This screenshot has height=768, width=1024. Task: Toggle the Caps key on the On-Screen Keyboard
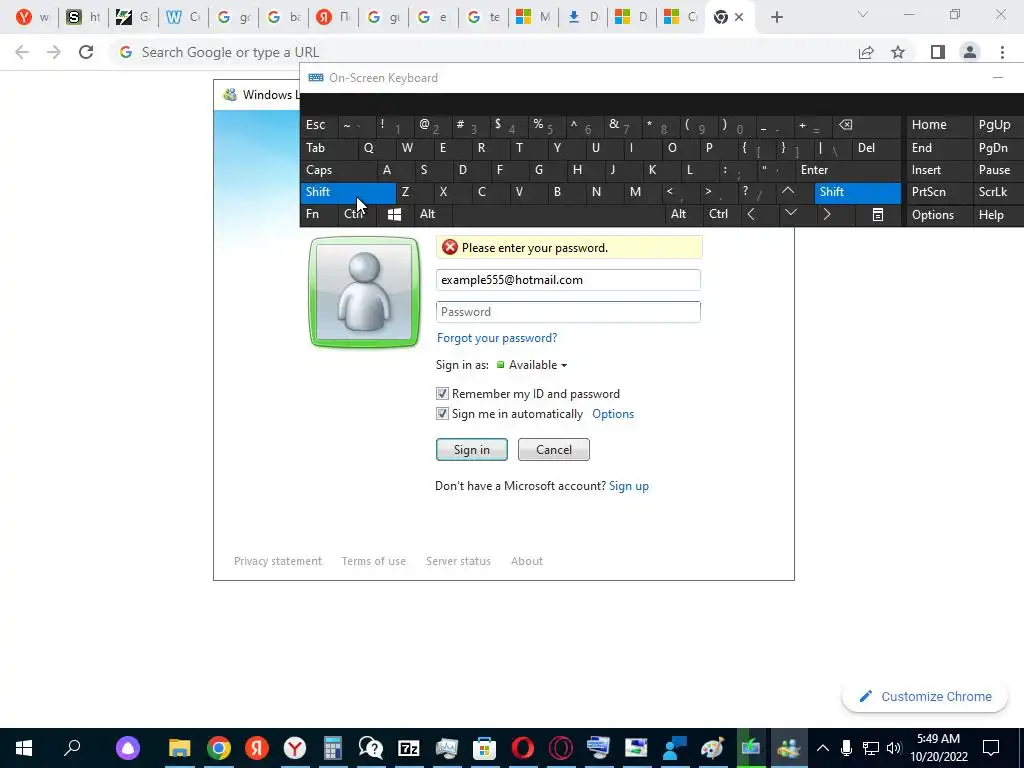pyautogui.click(x=339, y=170)
